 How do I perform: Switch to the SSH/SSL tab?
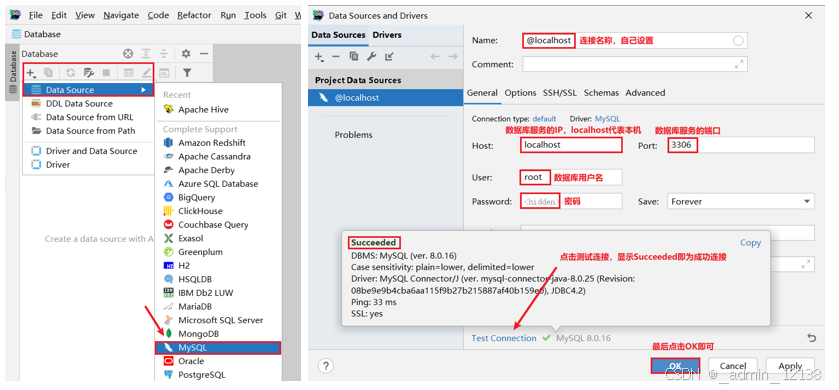(x=560, y=93)
